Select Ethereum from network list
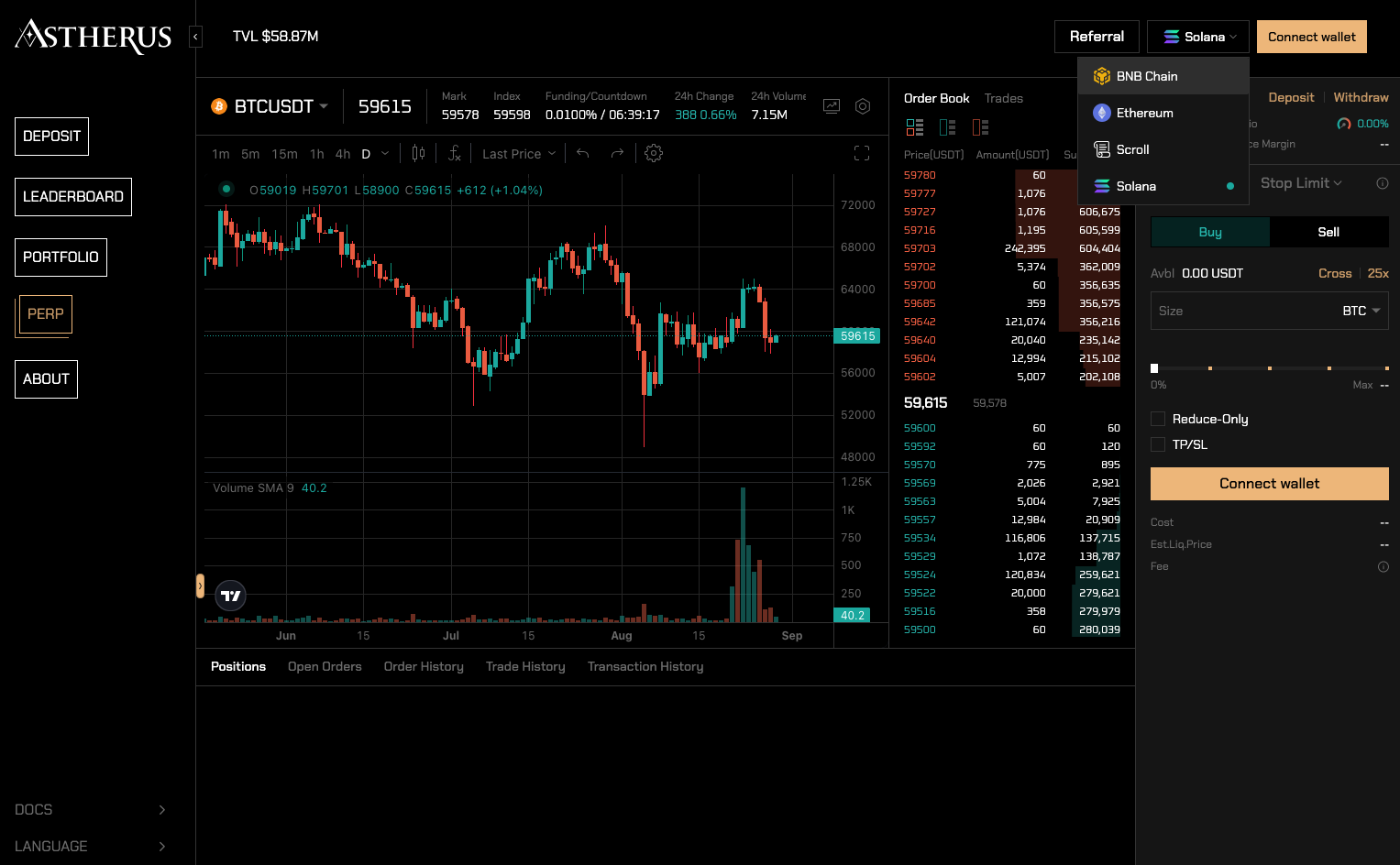This screenshot has width=1400, height=865. coord(1163,113)
